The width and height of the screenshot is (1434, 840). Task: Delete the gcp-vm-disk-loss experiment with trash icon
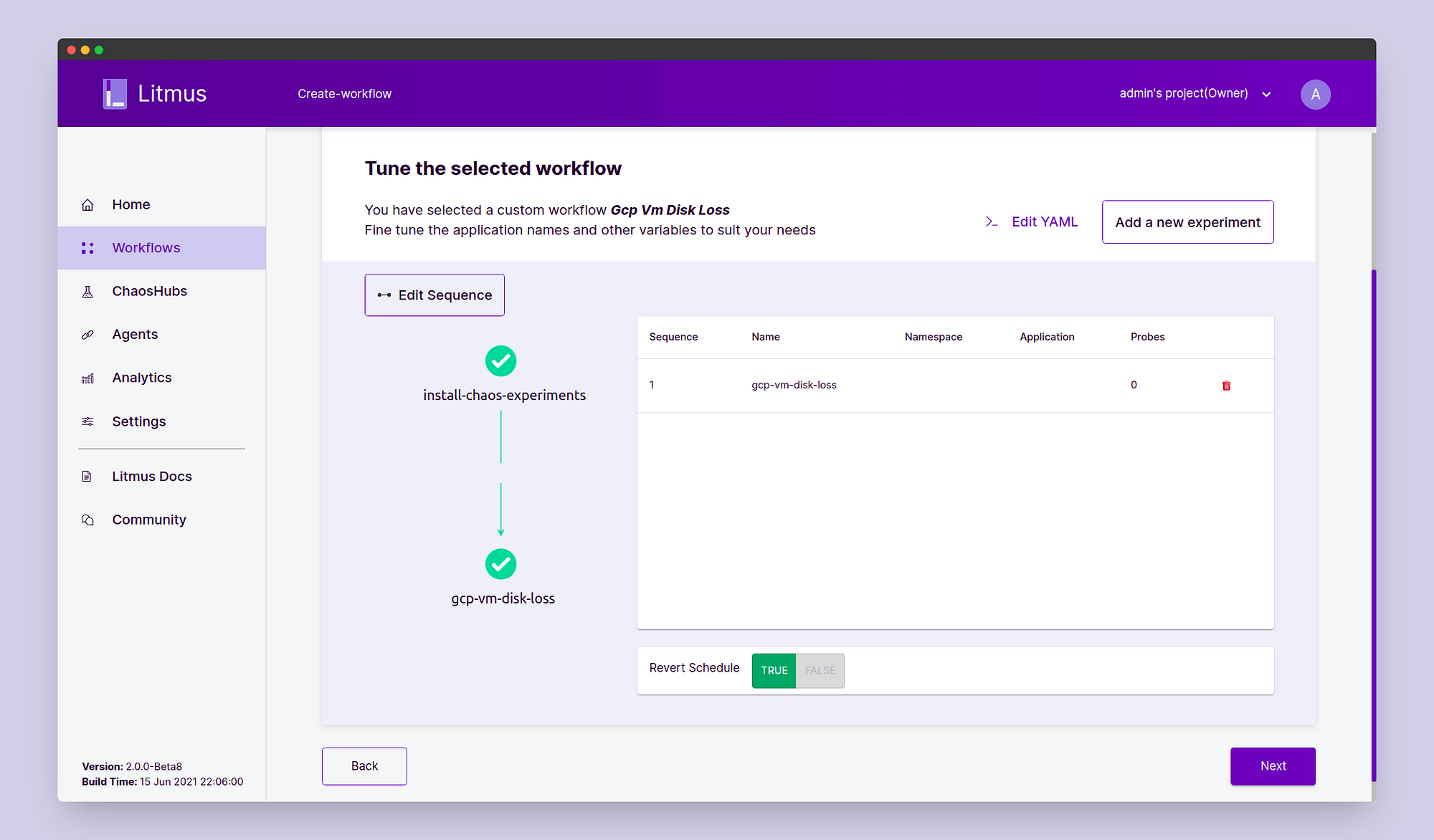(1226, 386)
